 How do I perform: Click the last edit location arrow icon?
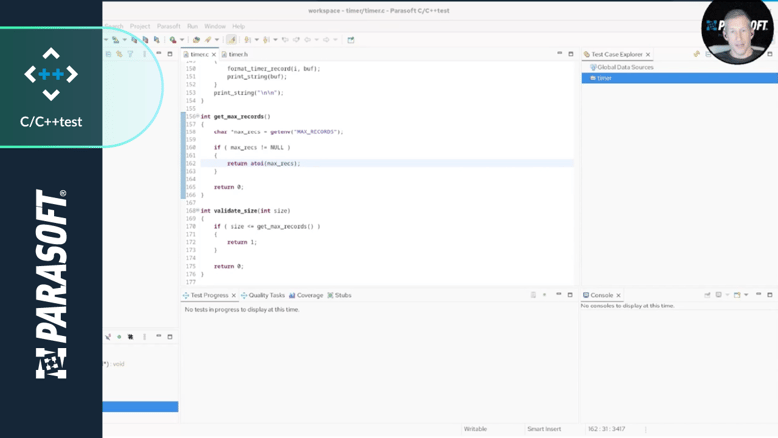click(x=285, y=40)
